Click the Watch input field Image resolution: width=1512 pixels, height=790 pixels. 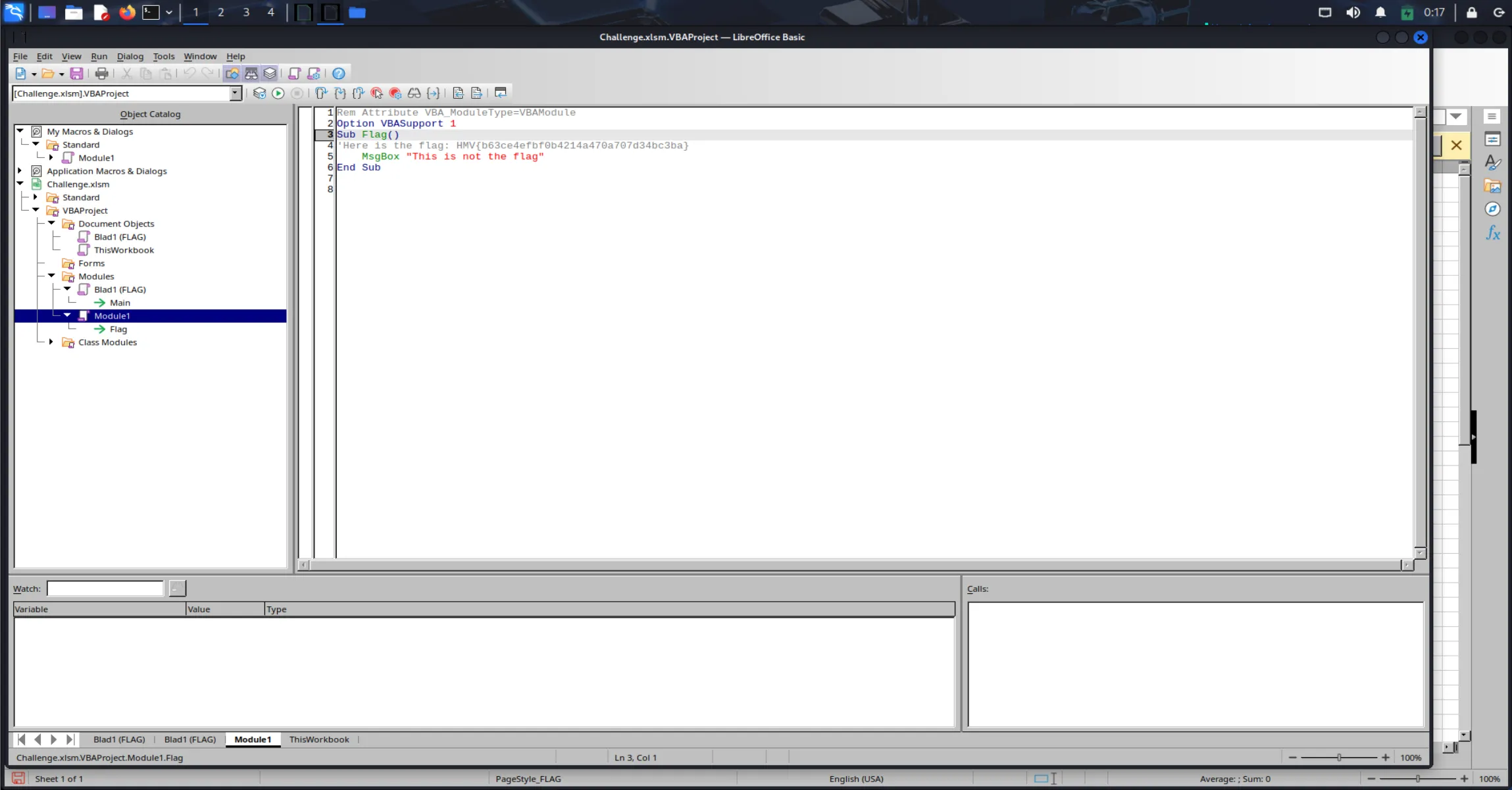(x=105, y=589)
